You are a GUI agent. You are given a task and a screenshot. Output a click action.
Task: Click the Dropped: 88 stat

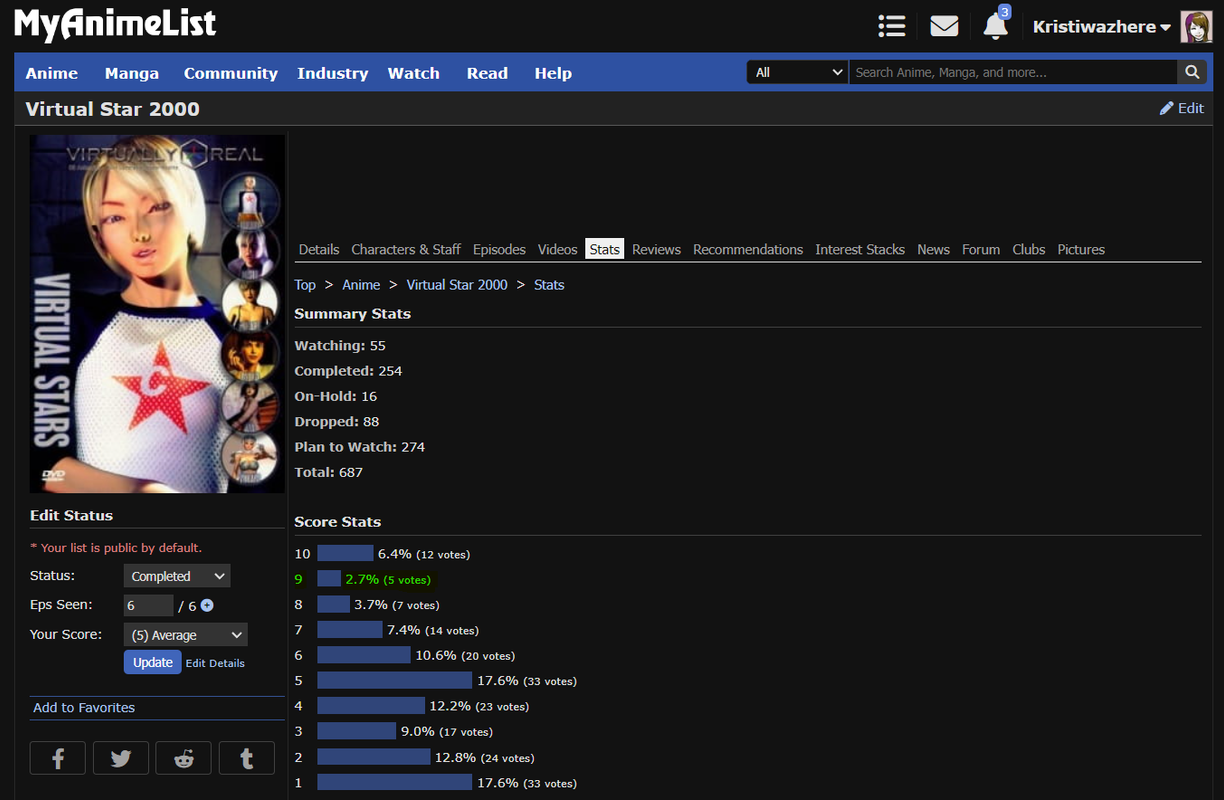pos(337,422)
